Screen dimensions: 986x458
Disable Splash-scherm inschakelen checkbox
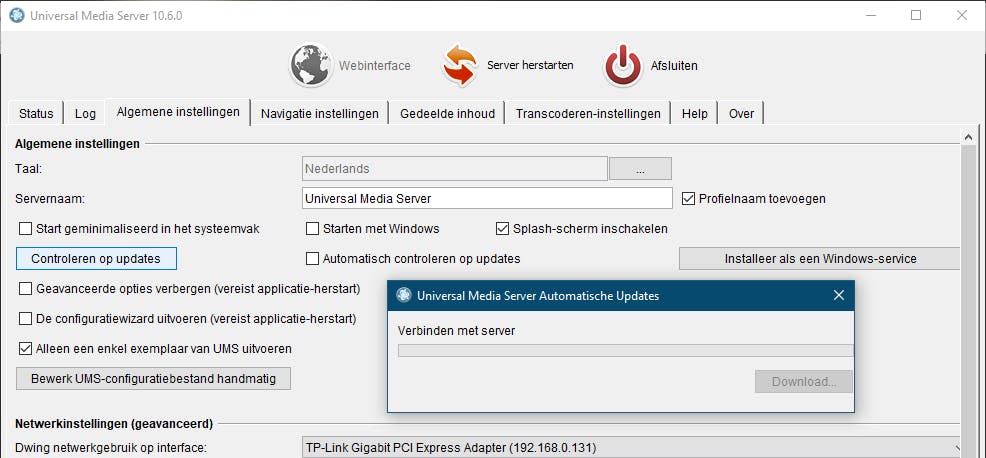coord(502,229)
